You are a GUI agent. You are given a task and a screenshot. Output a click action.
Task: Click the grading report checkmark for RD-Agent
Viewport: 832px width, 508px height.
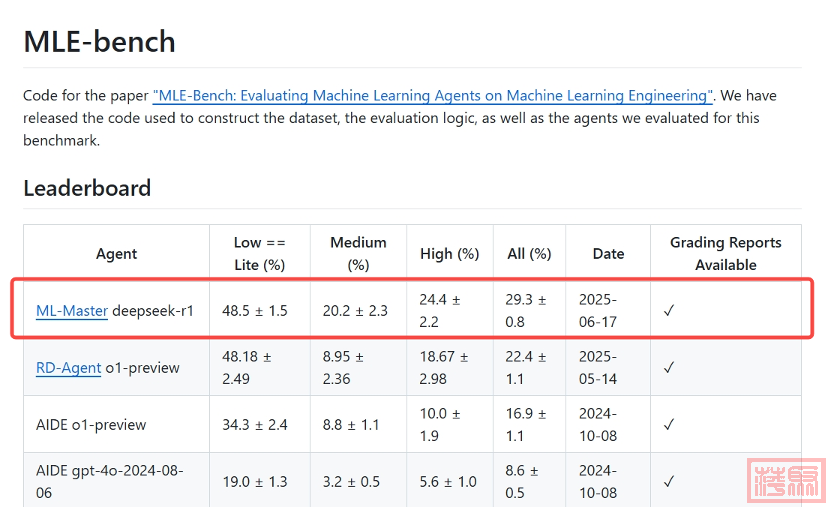click(x=669, y=368)
